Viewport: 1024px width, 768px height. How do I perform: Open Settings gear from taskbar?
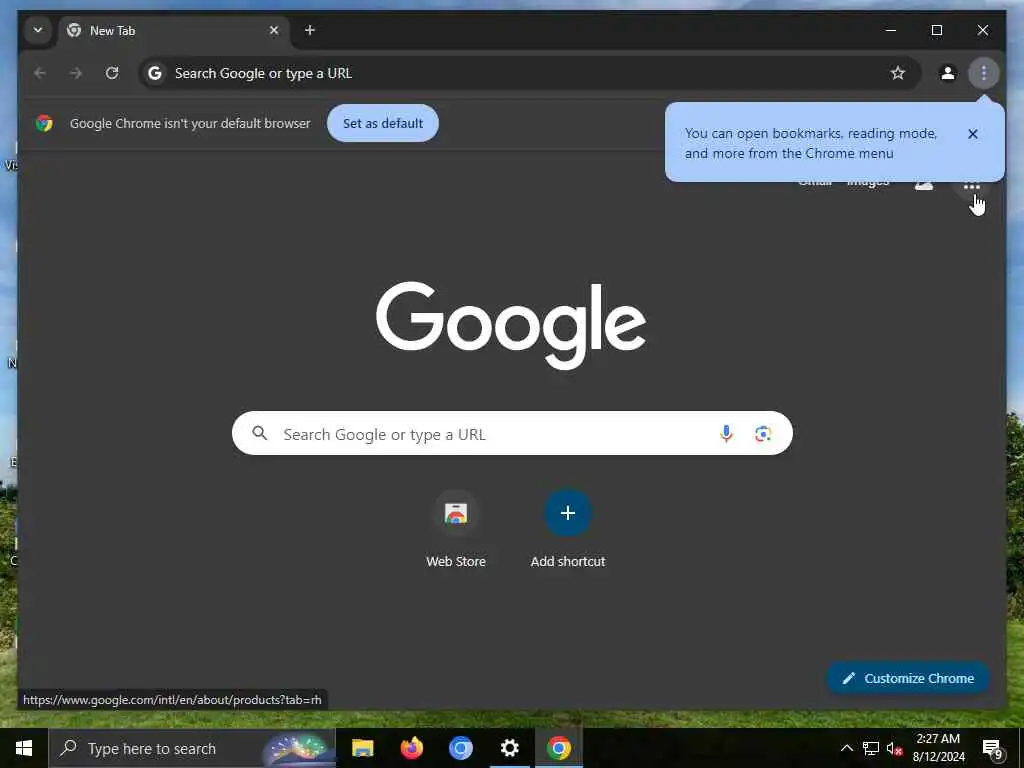[509, 748]
